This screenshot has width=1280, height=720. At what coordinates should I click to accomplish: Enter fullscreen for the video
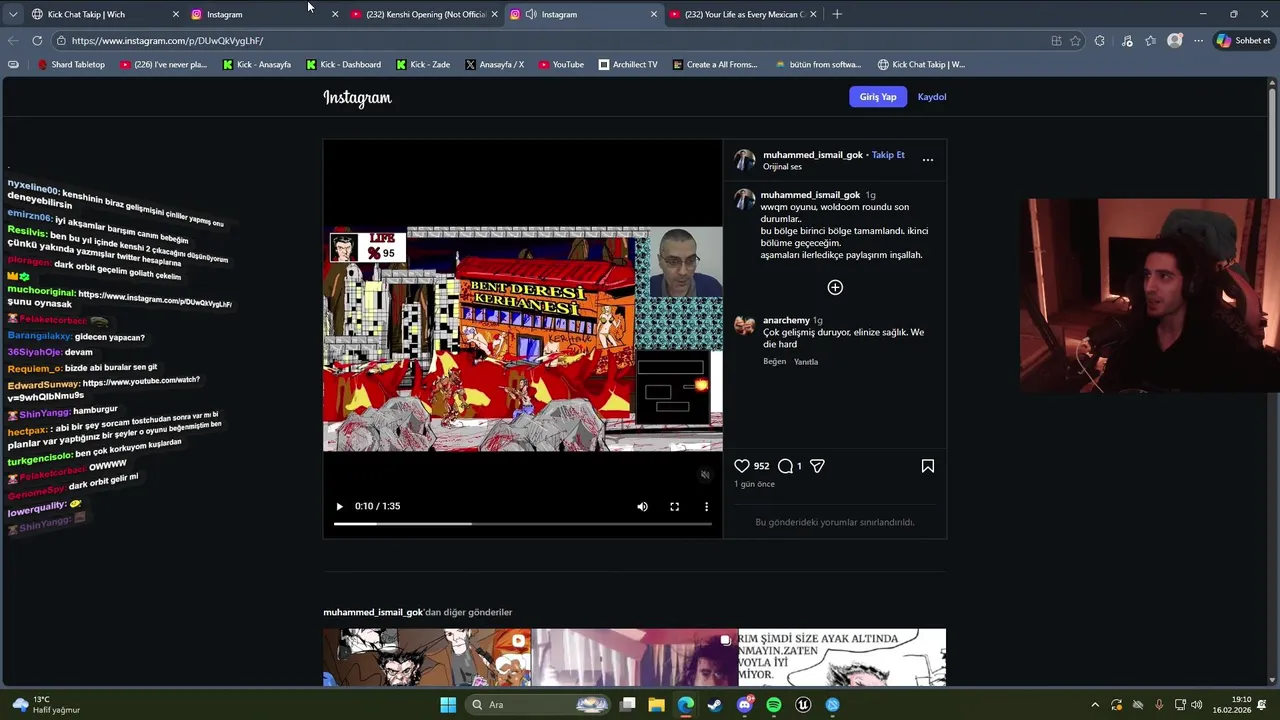674,507
